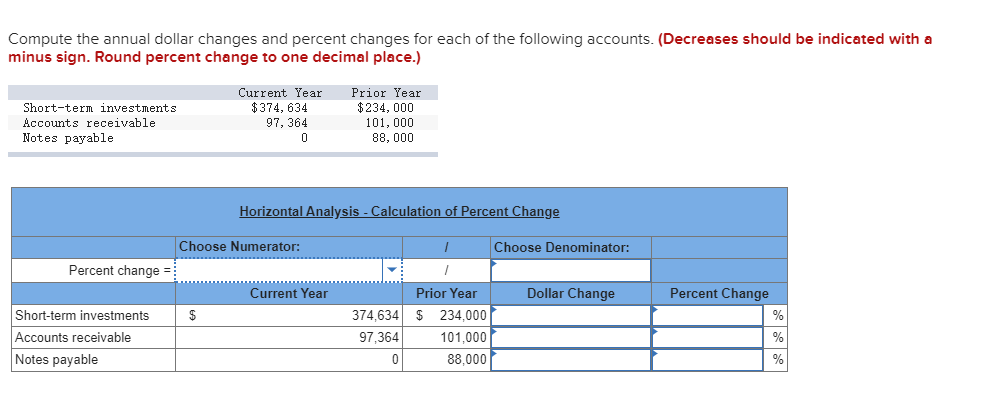Click the Horizontal Analysis title heading
The height and width of the screenshot is (404, 997).
[x=399, y=211]
